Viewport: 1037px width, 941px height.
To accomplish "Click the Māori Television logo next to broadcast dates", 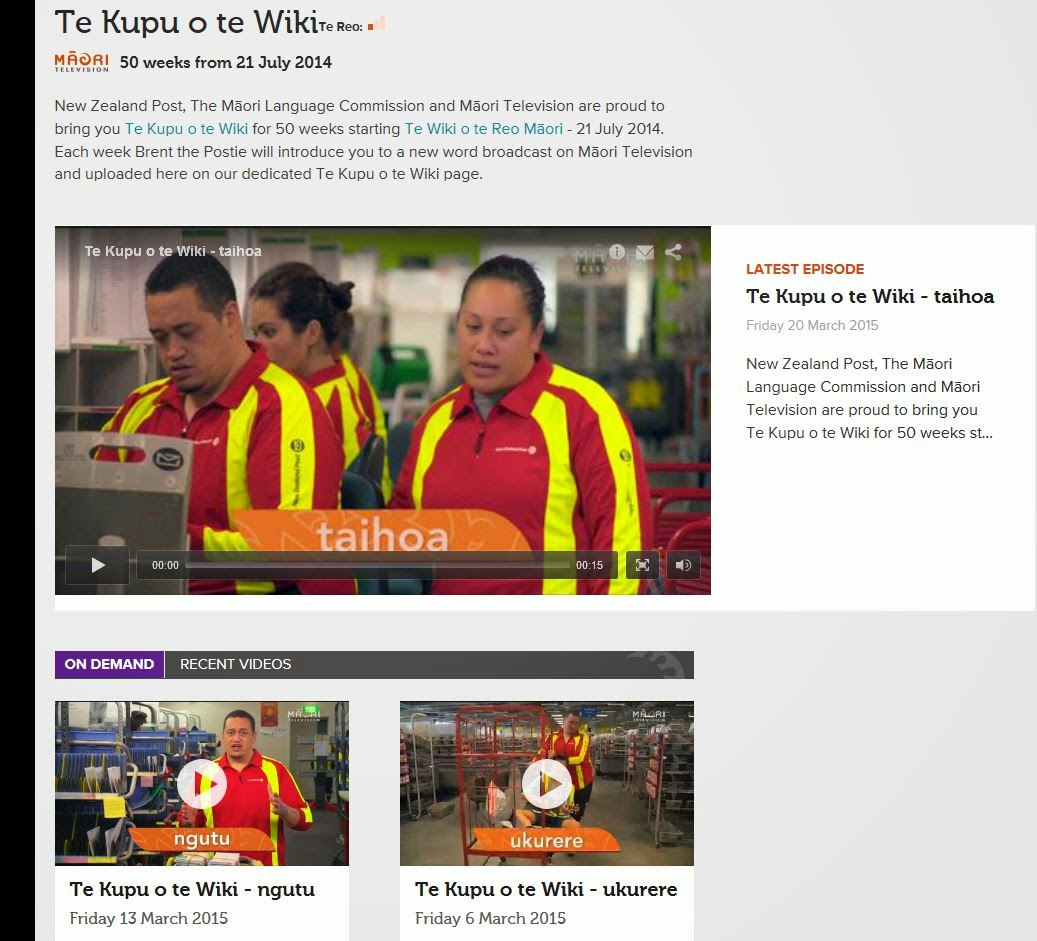I will tap(80, 62).
